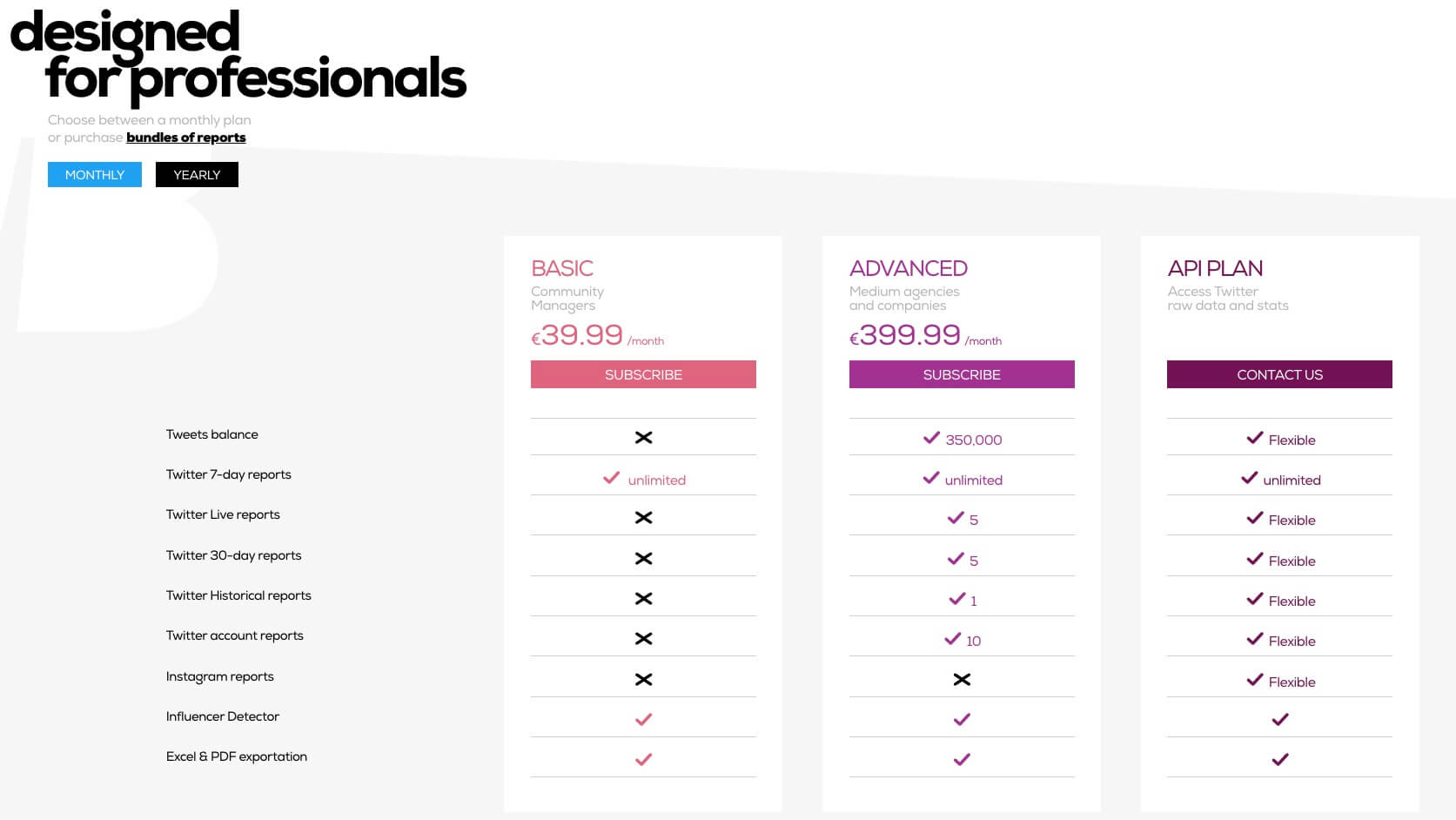Image resolution: width=1456 pixels, height=820 pixels.
Task: Open the bundles of reports link
Action: pos(186,138)
